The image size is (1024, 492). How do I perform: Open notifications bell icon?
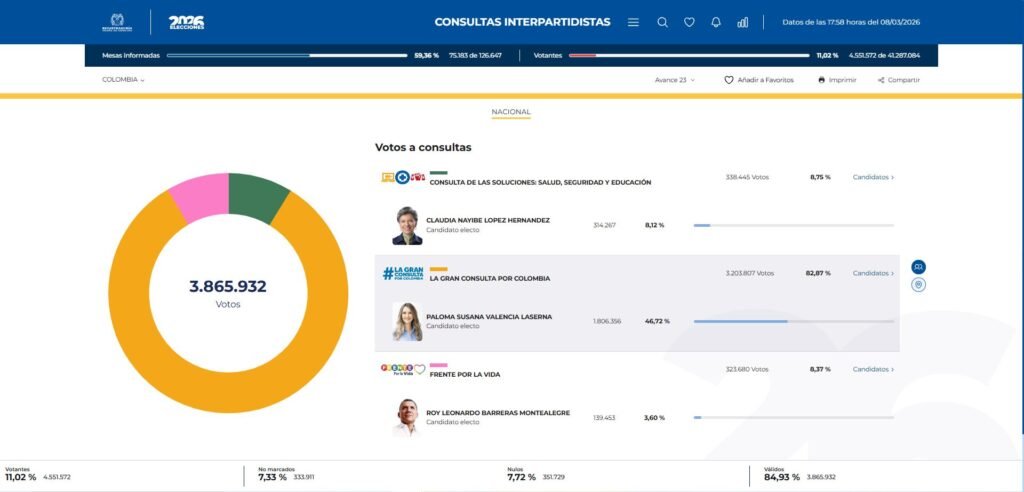pyautogui.click(x=716, y=22)
